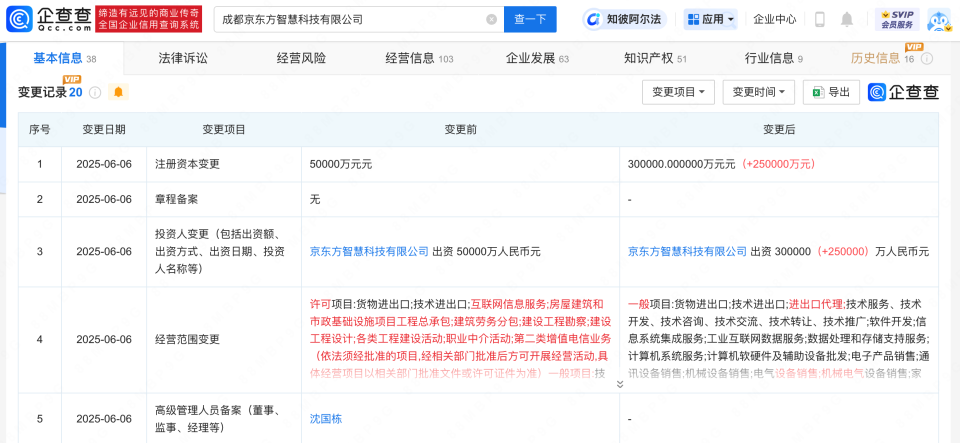Expand the 经营范围变更 row with the double chevron
960x443 pixels.
(x=620, y=384)
